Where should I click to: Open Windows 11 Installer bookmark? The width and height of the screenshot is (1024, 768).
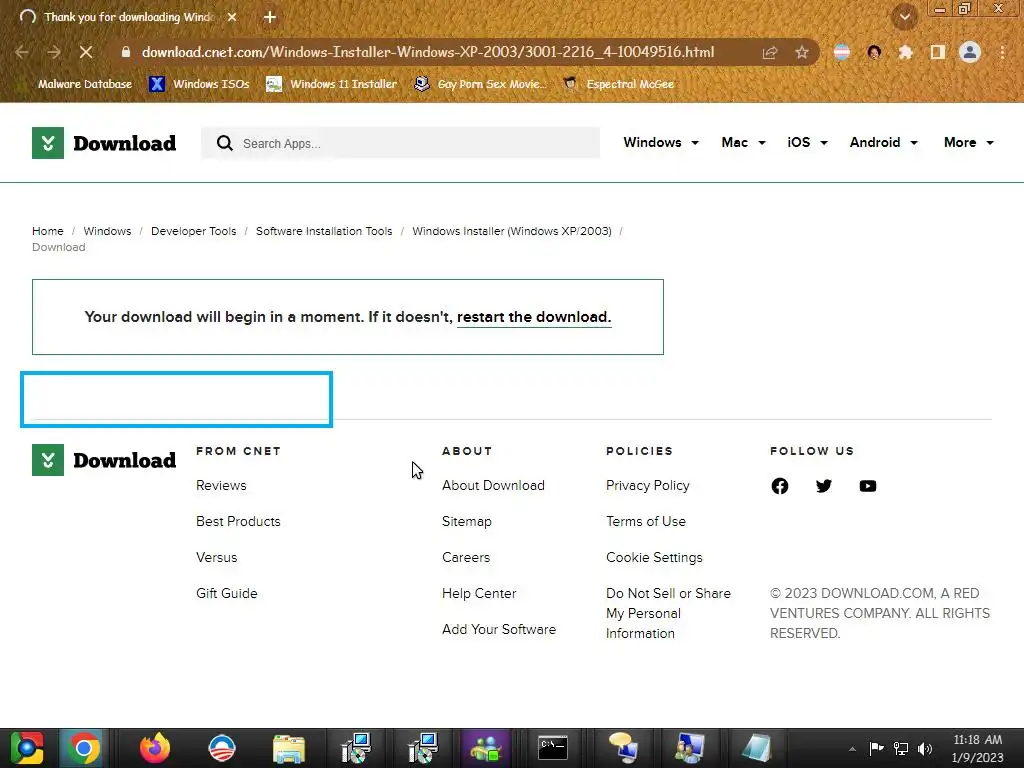331,84
